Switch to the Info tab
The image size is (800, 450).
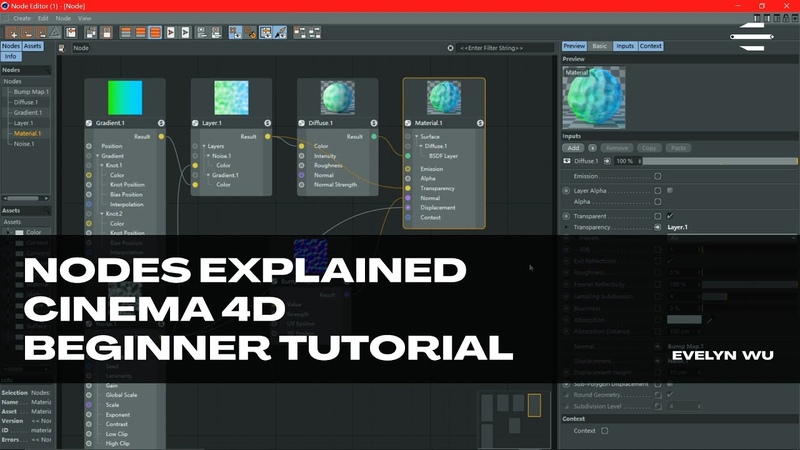click(x=11, y=57)
